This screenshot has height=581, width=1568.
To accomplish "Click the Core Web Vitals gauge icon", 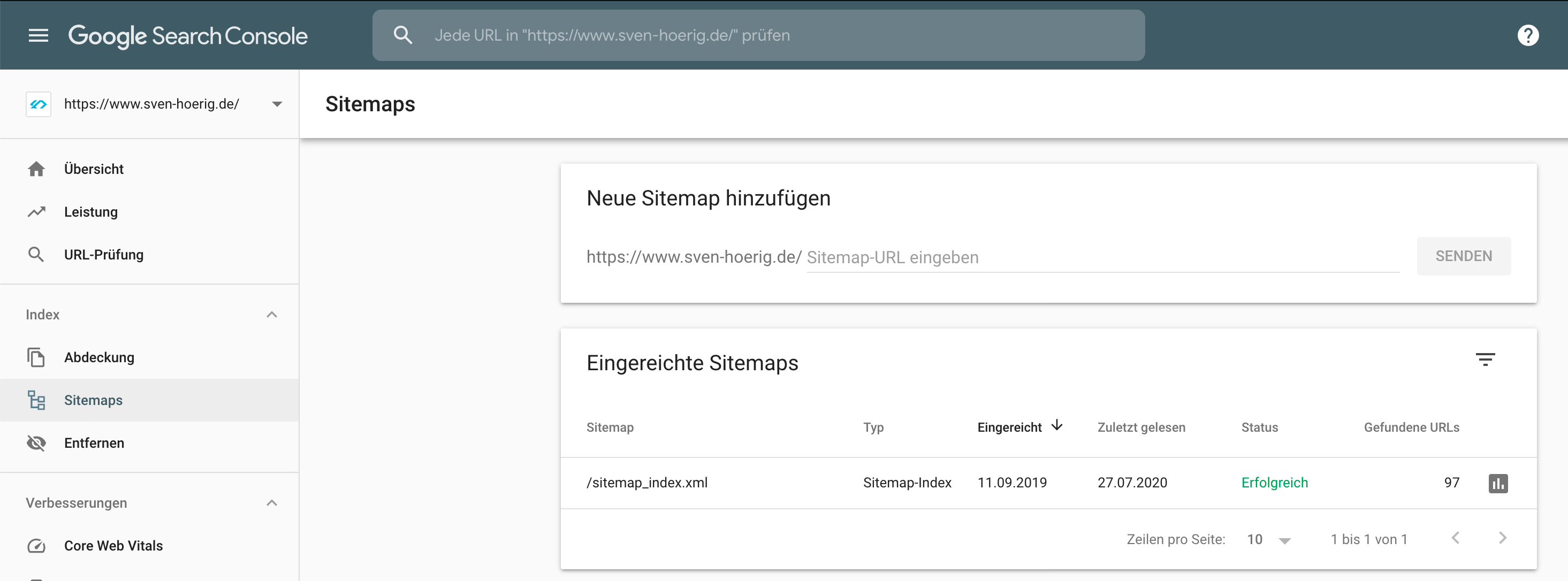I will click(36, 546).
